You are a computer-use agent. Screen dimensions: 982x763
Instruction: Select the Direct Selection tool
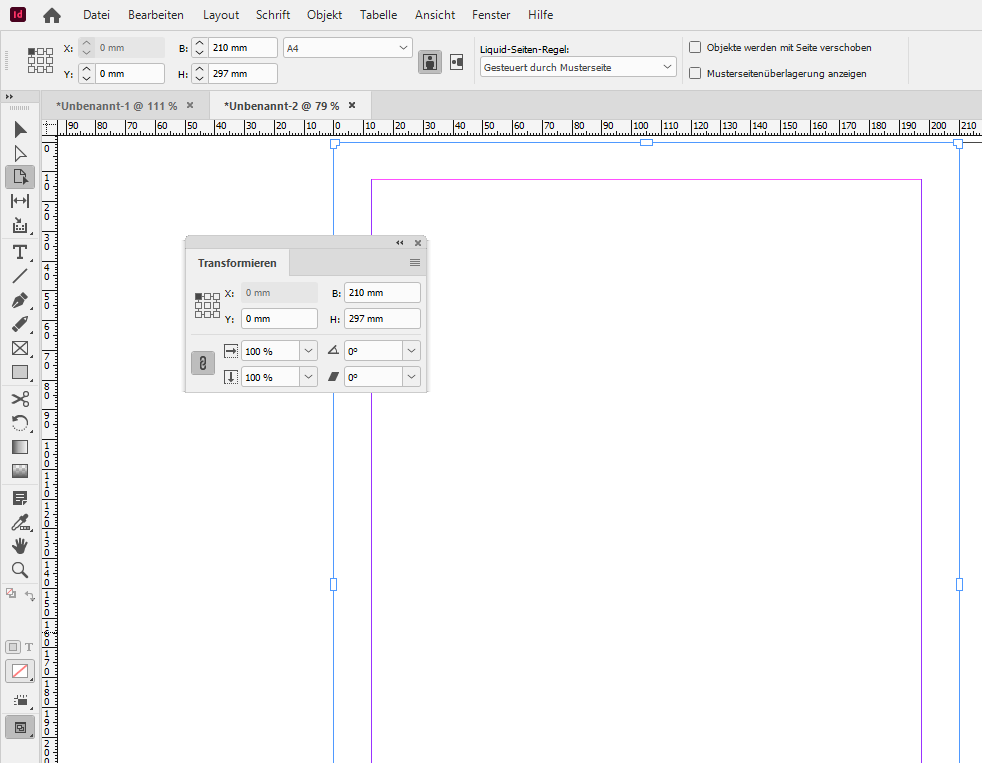(19, 152)
